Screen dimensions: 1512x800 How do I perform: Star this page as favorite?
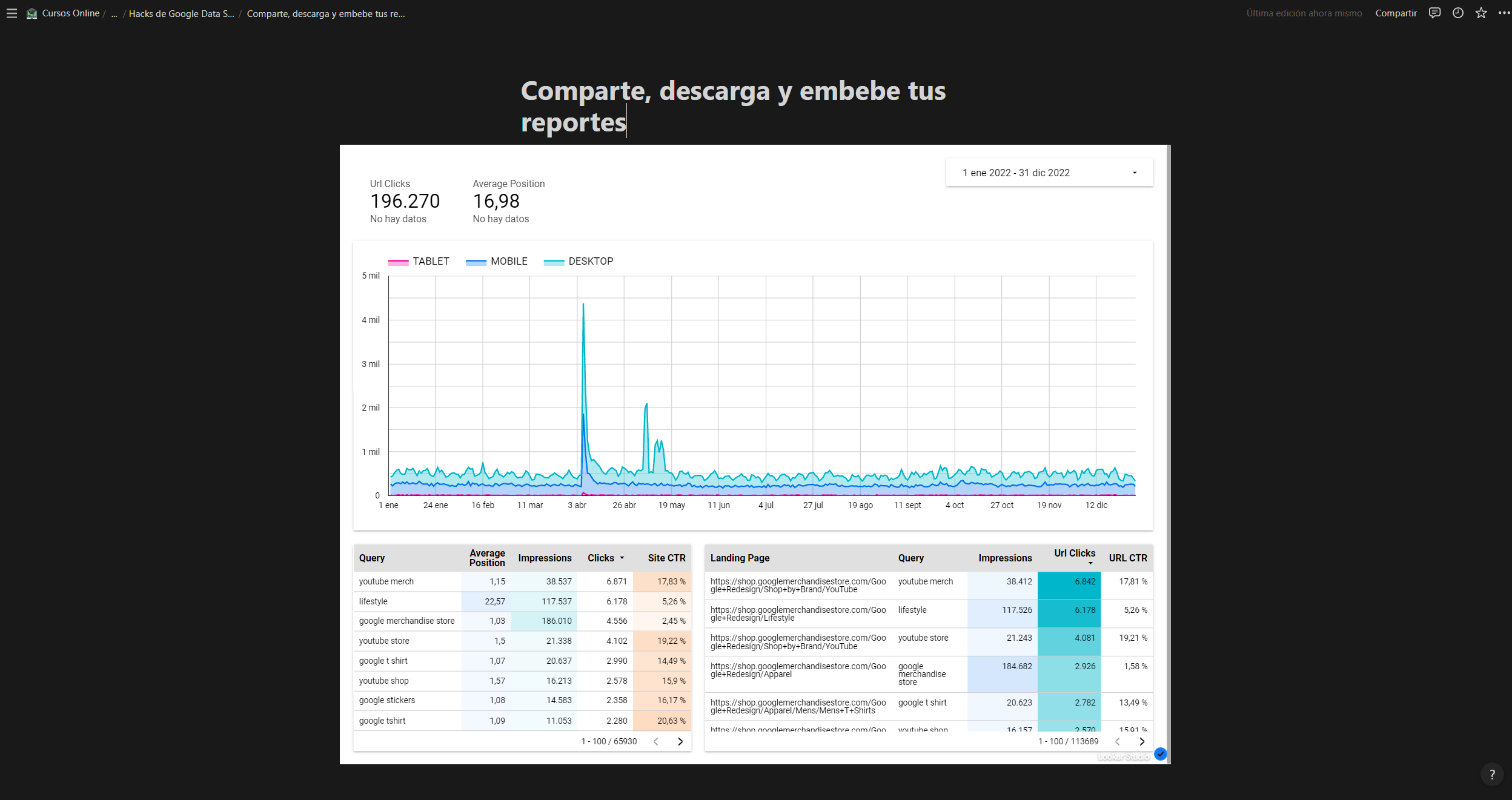1481,13
